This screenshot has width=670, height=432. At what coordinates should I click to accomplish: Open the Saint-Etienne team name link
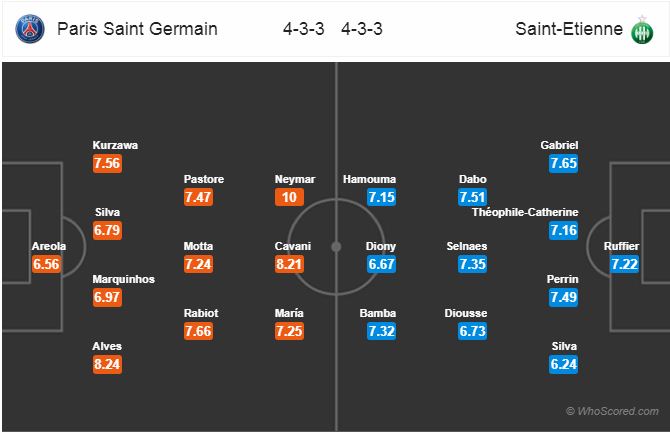569,29
